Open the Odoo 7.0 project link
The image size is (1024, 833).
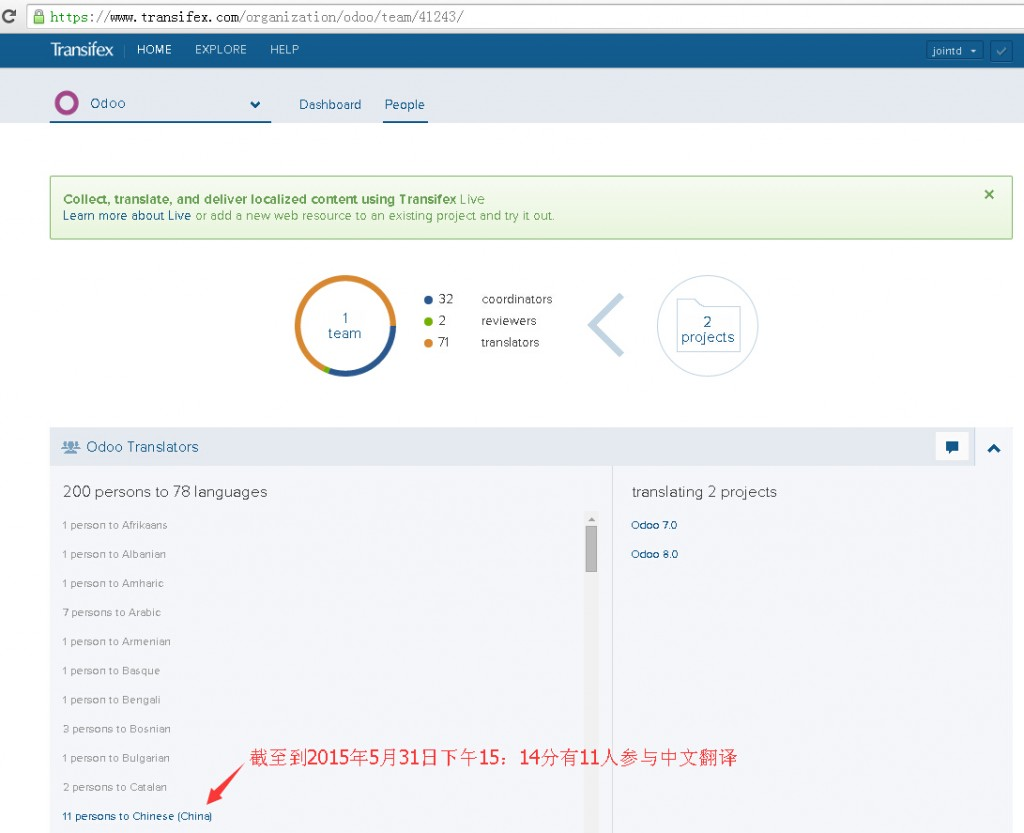(654, 525)
